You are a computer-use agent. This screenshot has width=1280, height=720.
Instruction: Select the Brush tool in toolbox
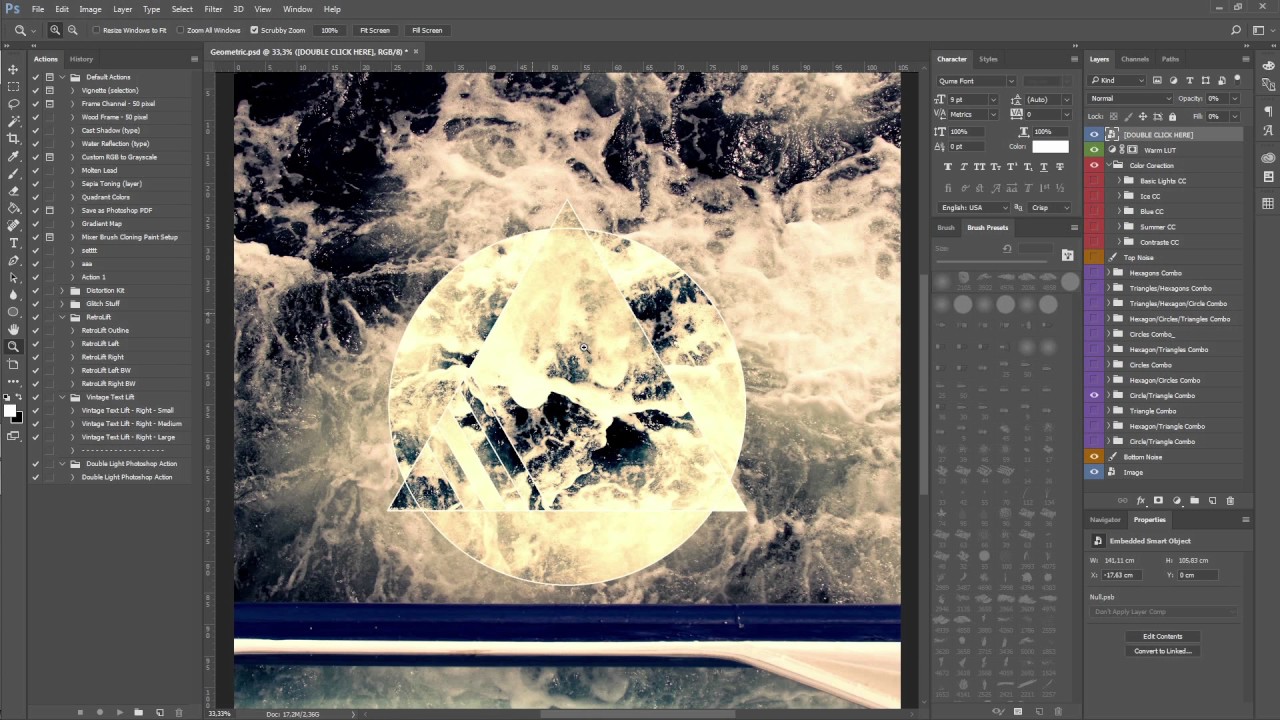pos(13,174)
